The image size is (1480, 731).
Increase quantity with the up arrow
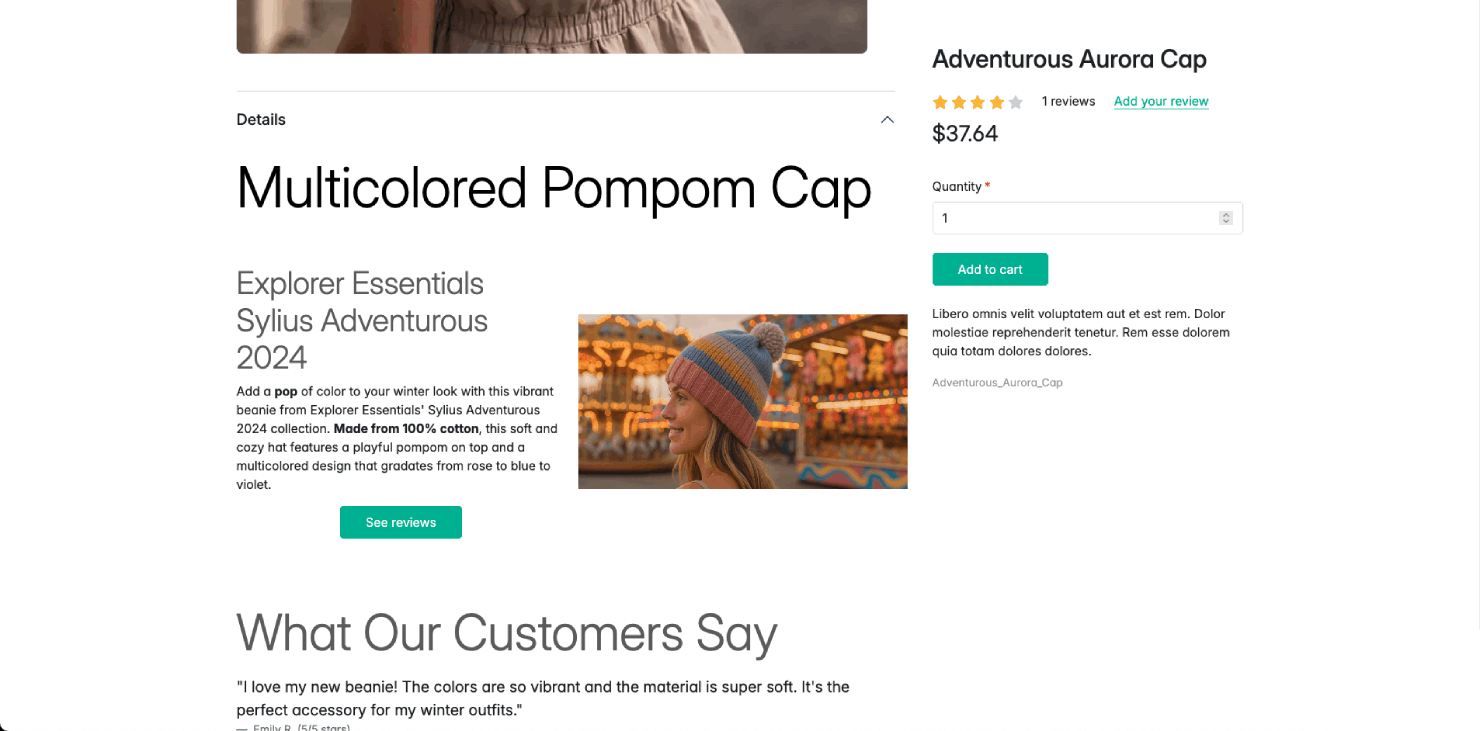1226,215
